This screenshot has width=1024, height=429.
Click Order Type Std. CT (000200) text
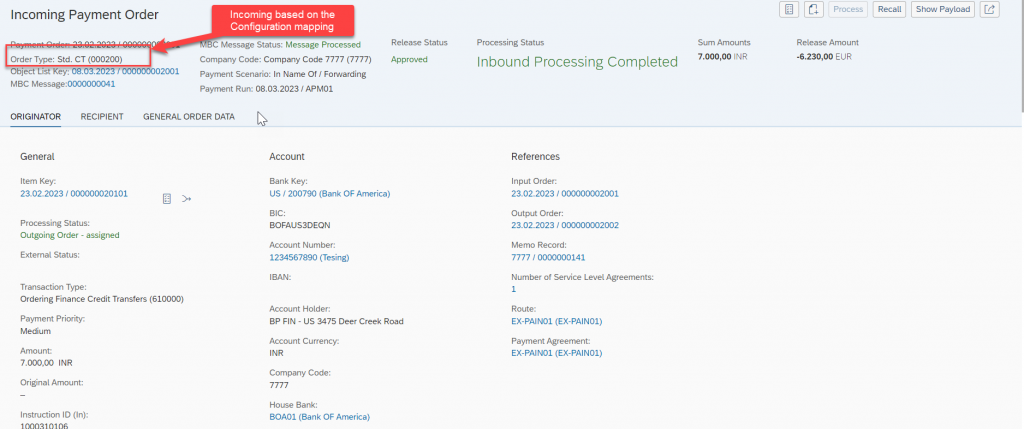[x=66, y=59]
